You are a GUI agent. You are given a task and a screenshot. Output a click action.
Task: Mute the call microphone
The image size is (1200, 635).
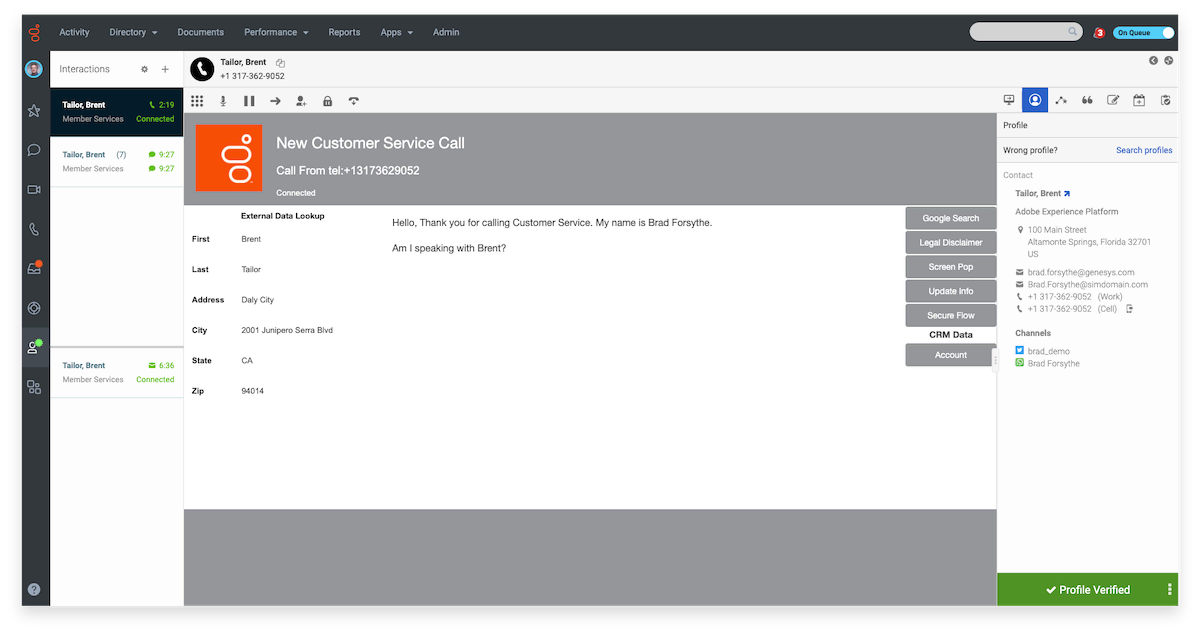point(223,100)
